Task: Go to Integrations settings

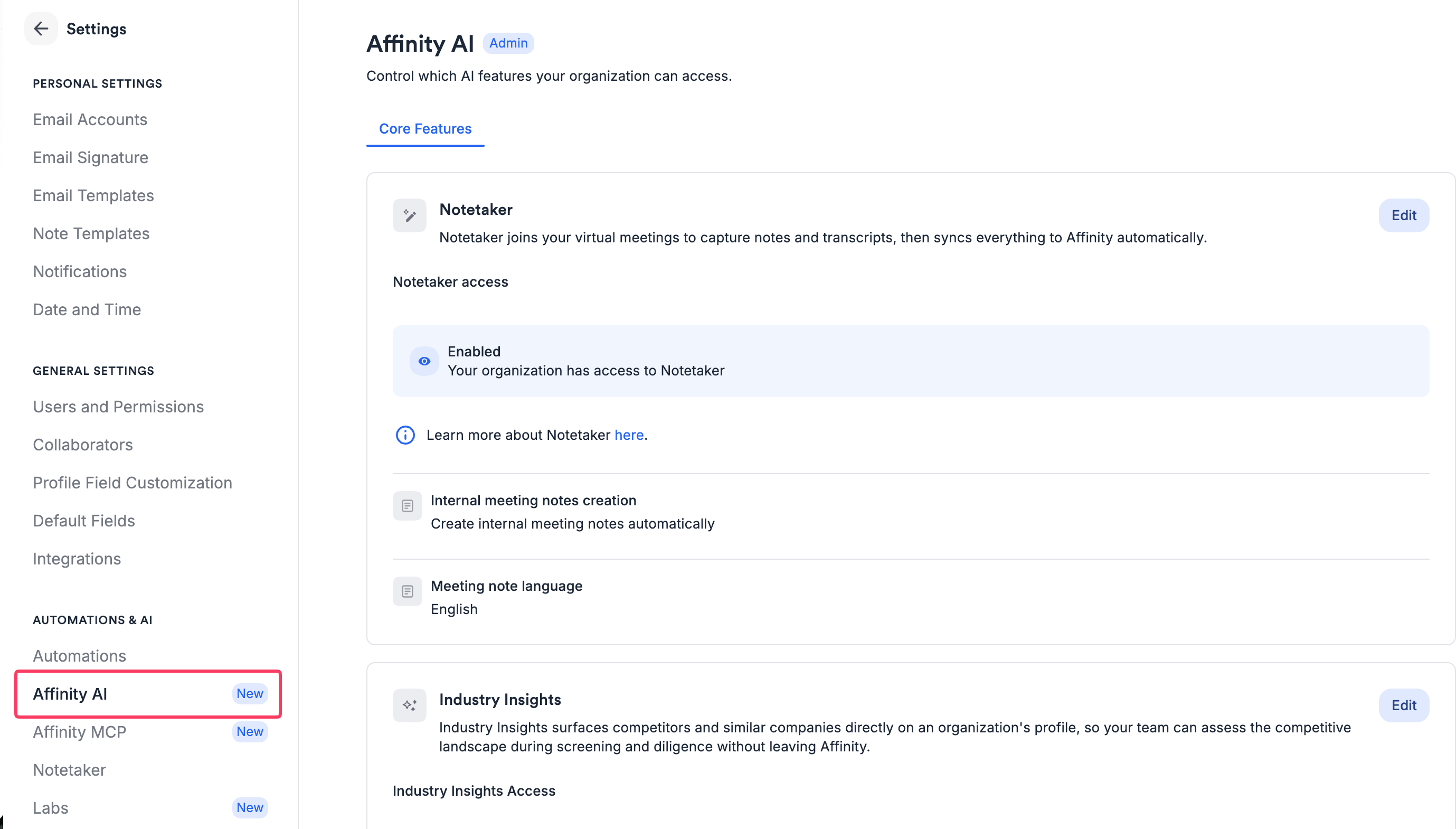Action: (x=77, y=559)
